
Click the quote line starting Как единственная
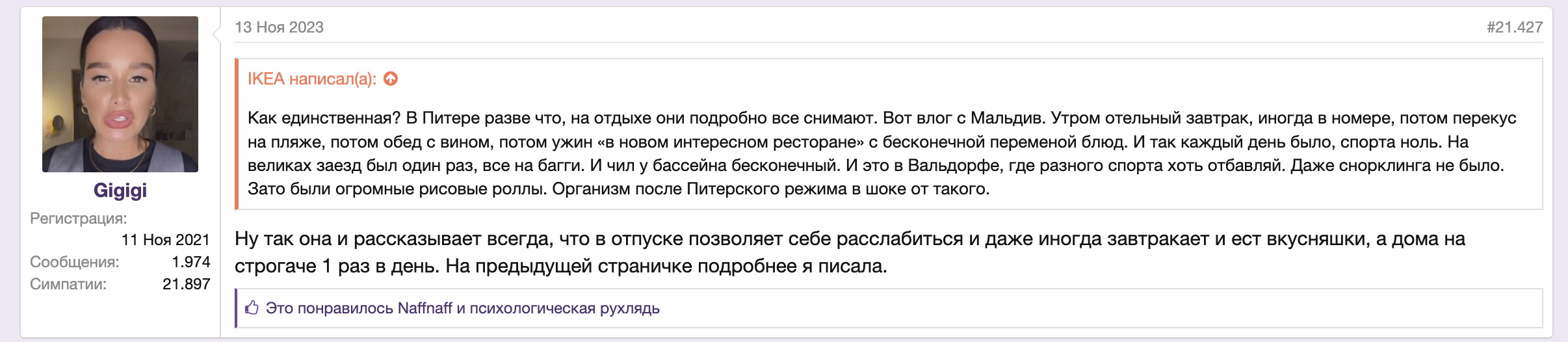(882, 118)
